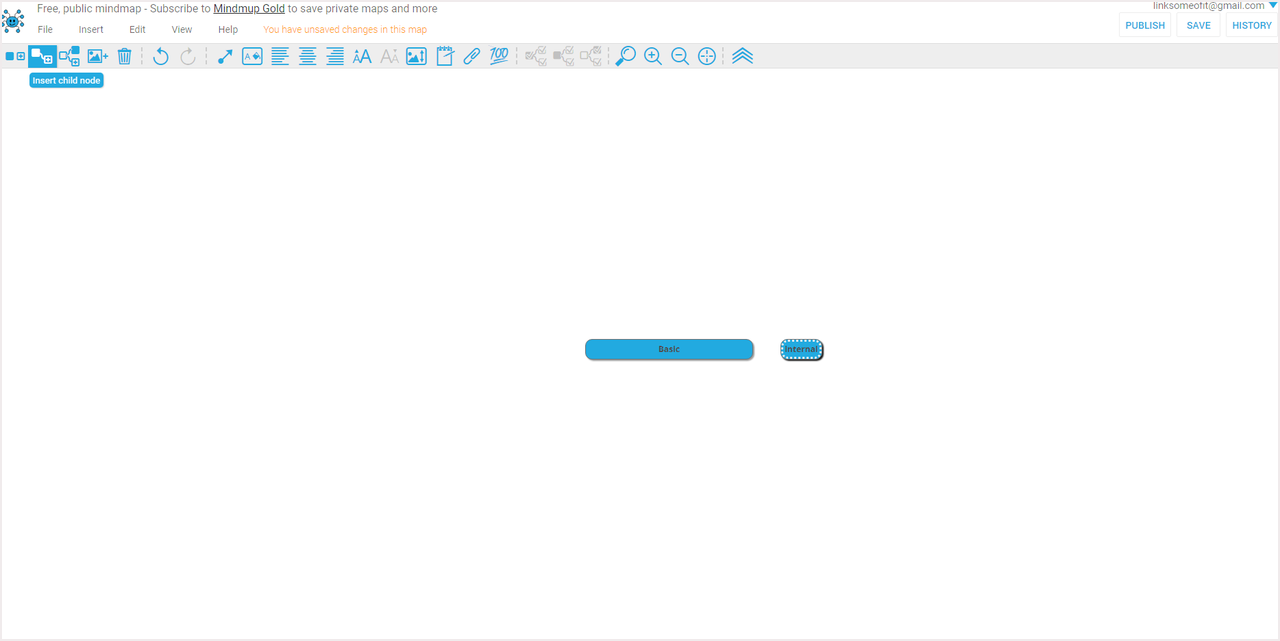Select the Internal node on the map

pyautogui.click(x=802, y=349)
